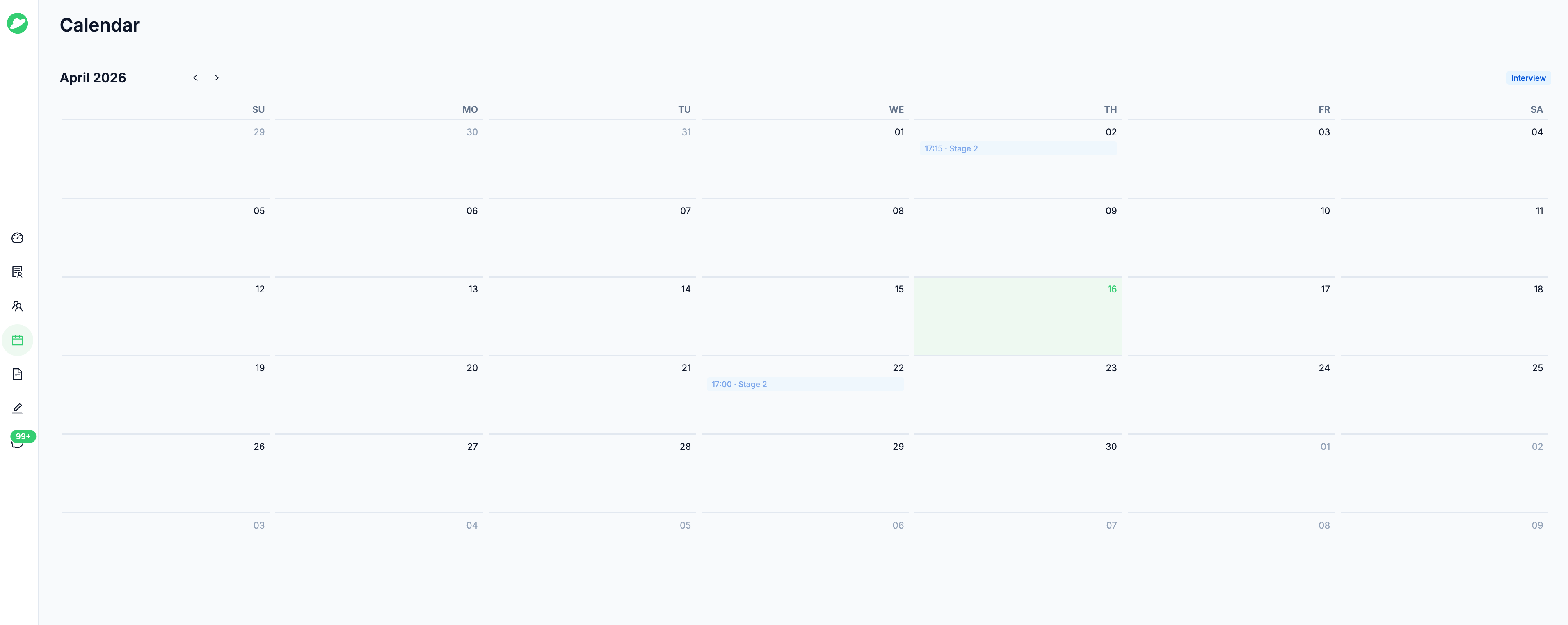
Task: Select date 26 on Sunday
Action: pos(259,447)
